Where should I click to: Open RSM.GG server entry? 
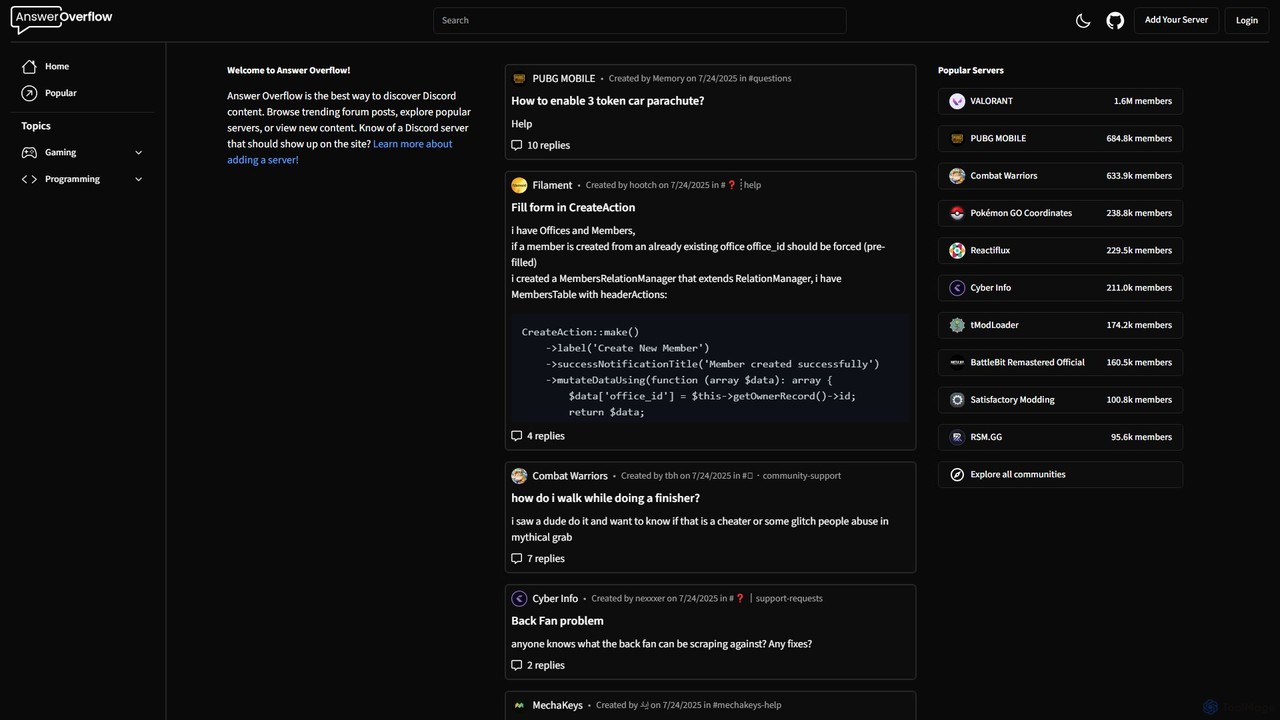click(x=1060, y=437)
